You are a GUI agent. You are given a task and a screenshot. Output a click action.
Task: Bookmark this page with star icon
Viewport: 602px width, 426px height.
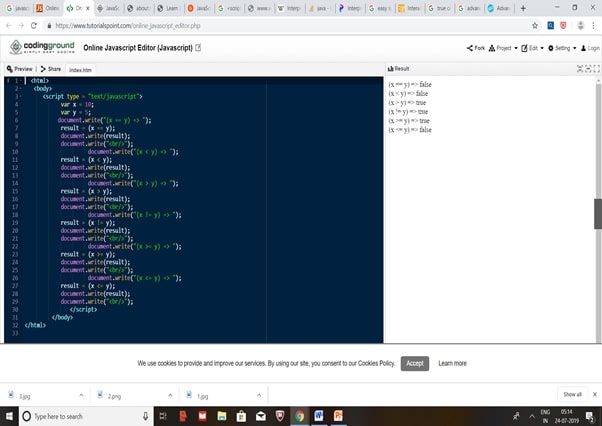pyautogui.click(x=535, y=26)
